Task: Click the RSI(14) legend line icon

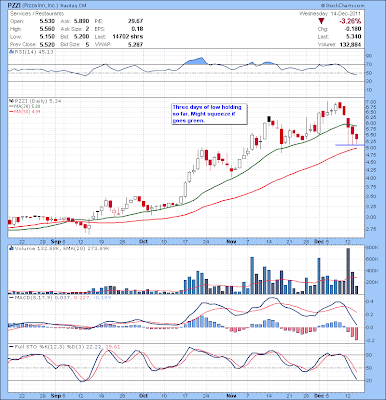Action: pyautogui.click(x=10, y=52)
